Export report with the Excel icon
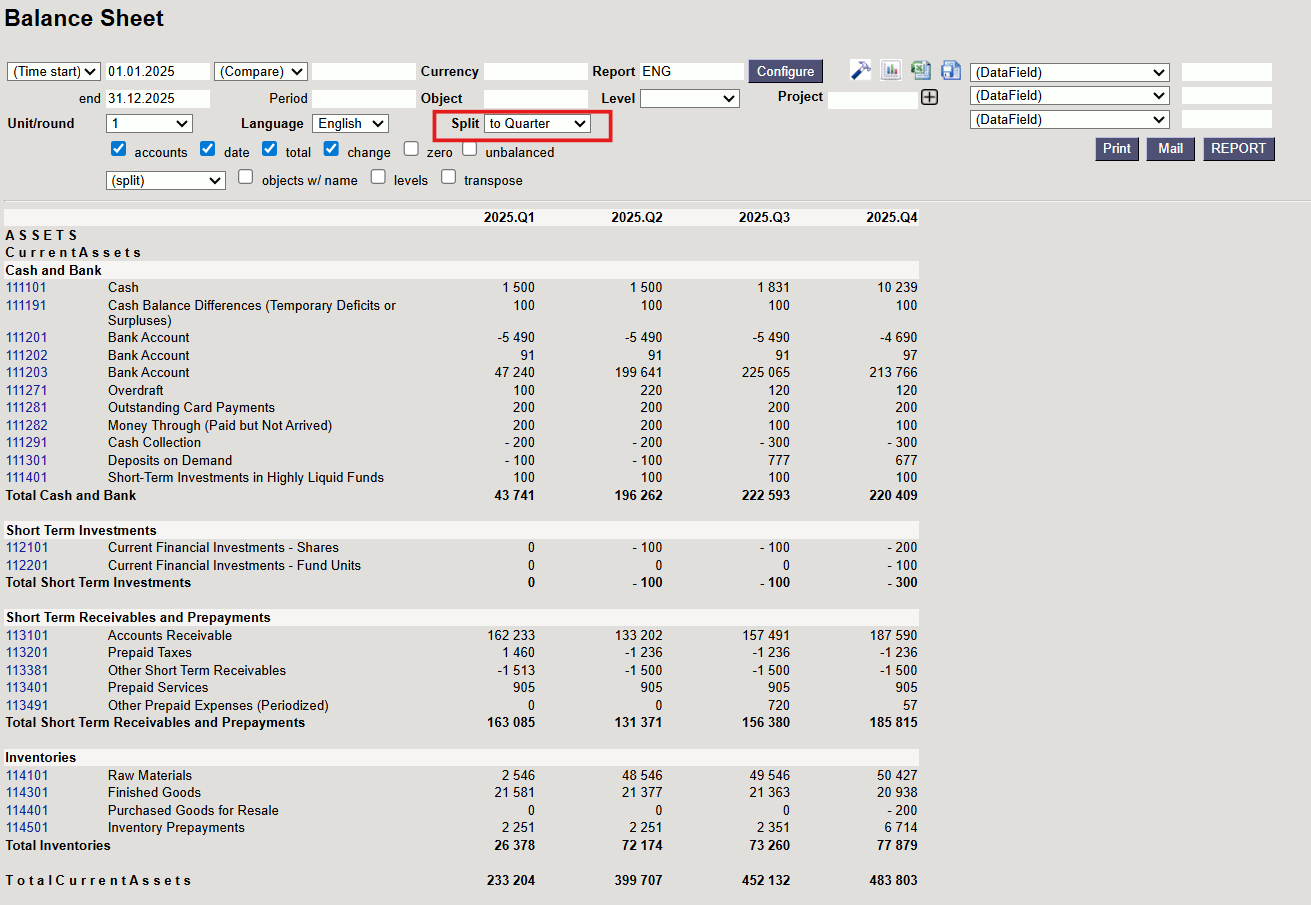 pos(921,70)
